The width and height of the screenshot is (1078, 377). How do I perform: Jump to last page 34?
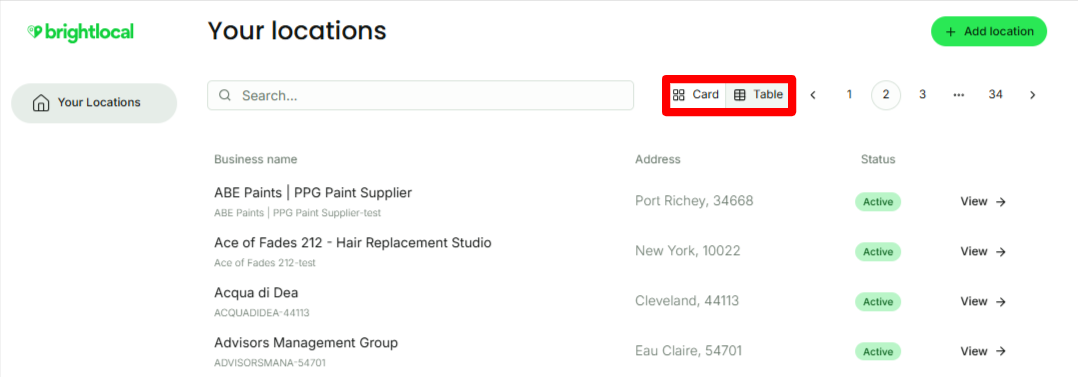(x=995, y=95)
